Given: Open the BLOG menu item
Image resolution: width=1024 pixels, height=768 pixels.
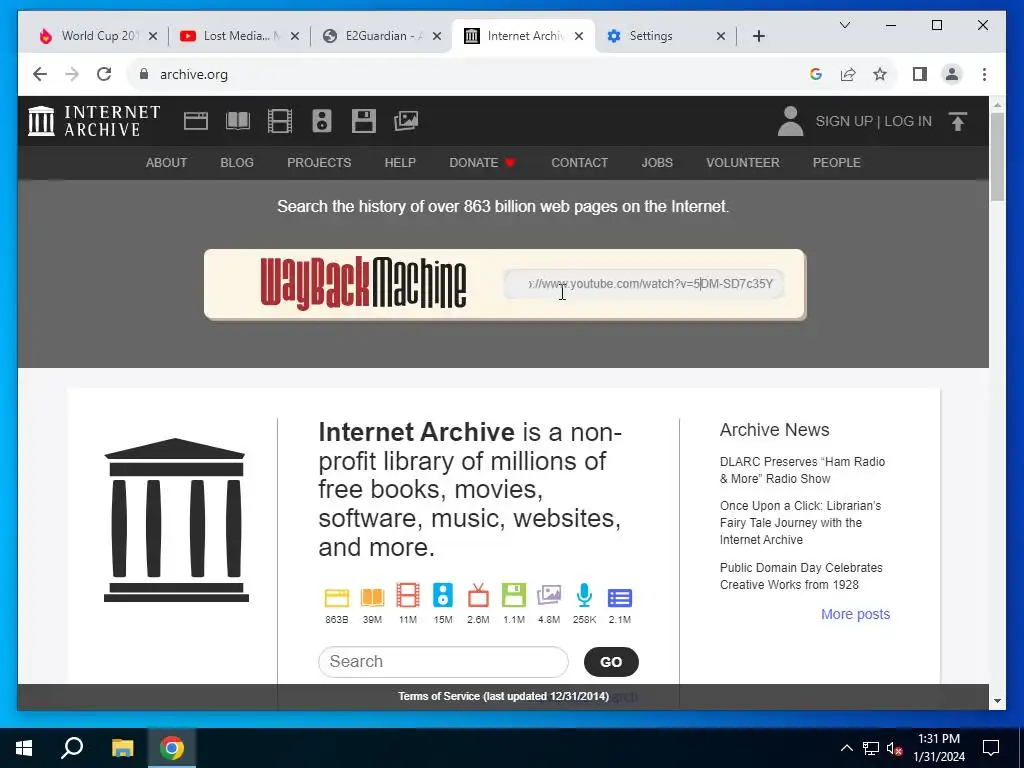Looking at the screenshot, I should 237,163.
